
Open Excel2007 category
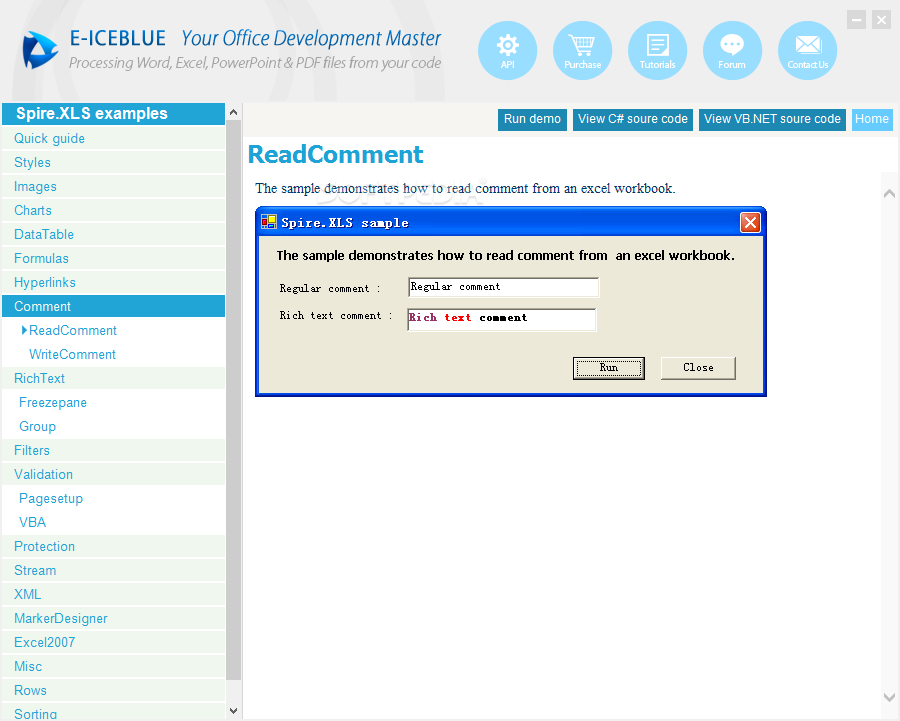coord(114,643)
